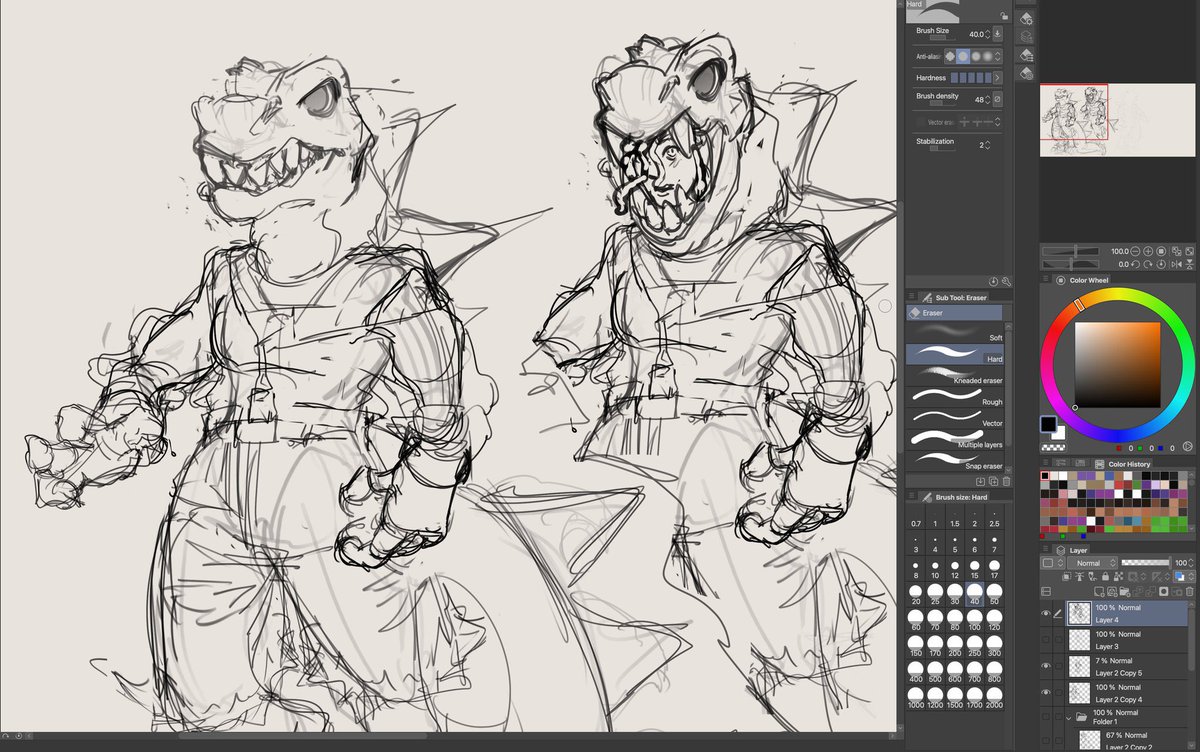Duplicate the selected sub tool icon
The width and height of the screenshot is (1200, 752).
pos(994,482)
